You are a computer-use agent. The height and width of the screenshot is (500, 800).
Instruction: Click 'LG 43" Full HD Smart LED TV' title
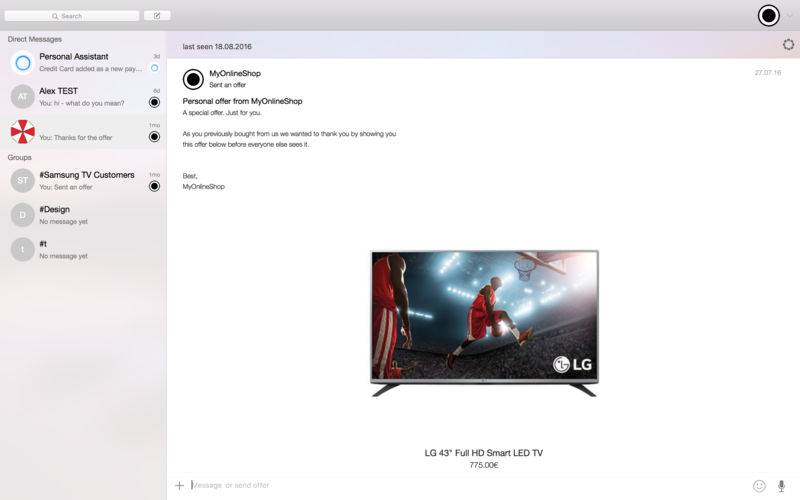[x=484, y=453]
